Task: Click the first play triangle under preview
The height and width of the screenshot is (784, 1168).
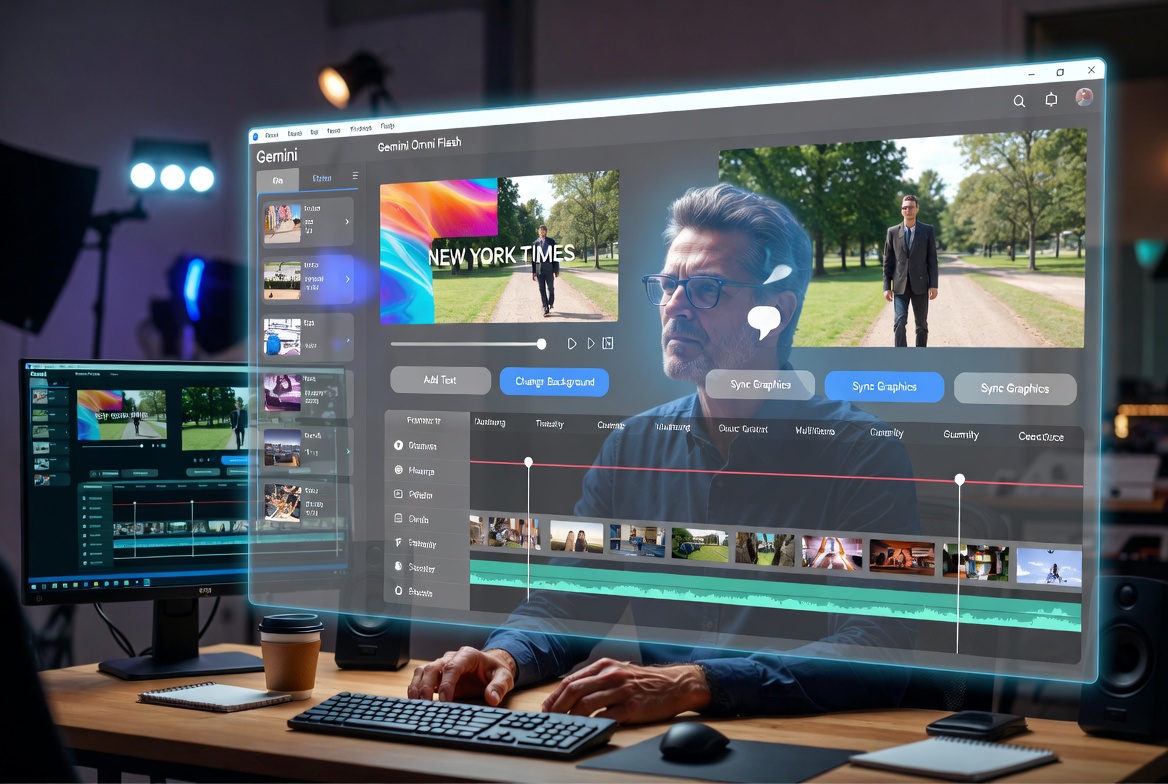Action: click(x=571, y=344)
